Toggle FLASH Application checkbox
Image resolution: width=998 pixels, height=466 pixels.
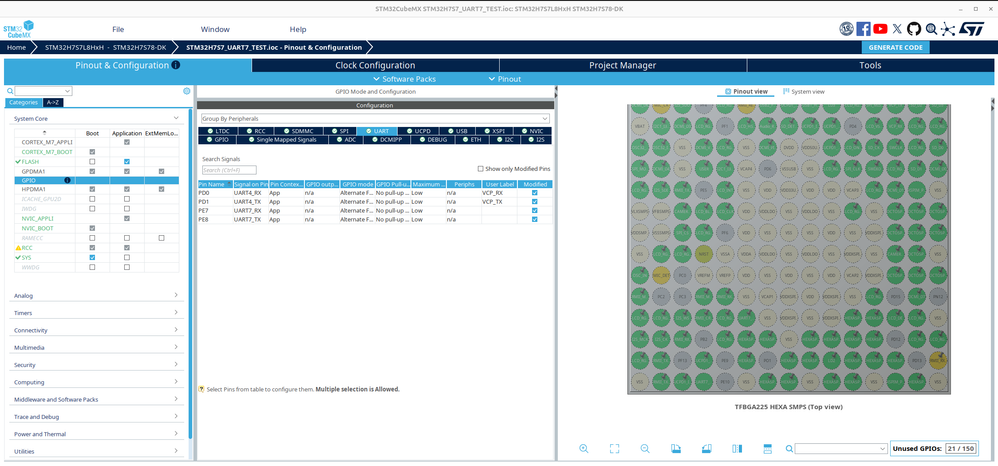tap(127, 162)
